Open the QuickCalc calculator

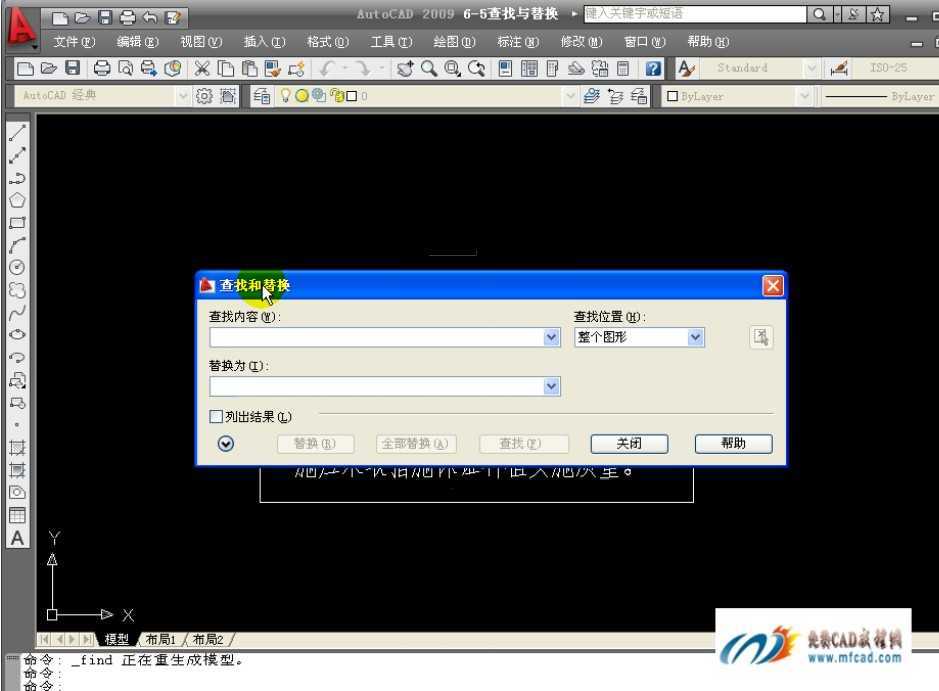pyautogui.click(x=623, y=68)
